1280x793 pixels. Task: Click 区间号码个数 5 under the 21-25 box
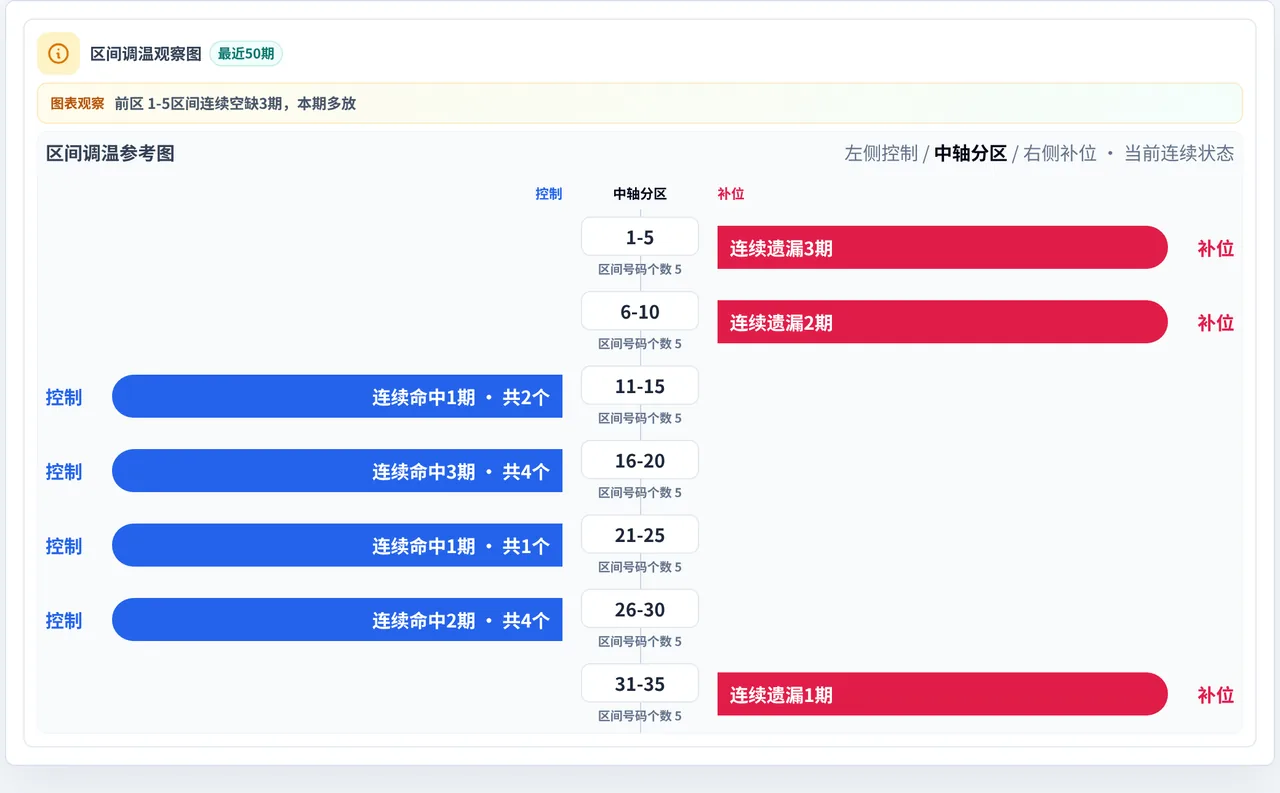[x=640, y=567]
